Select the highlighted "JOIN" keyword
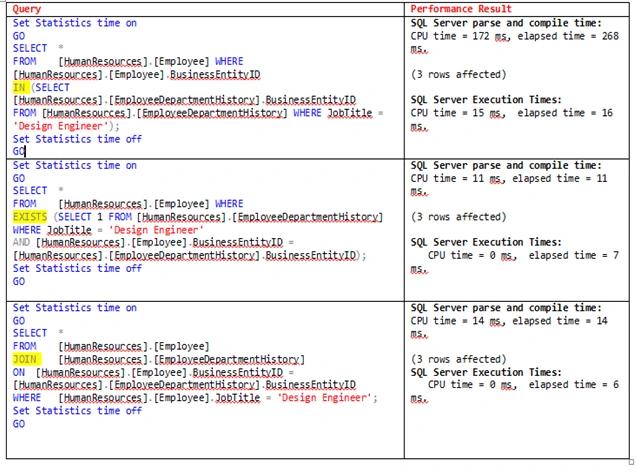Viewport: 636px width, 472px height. 25,359
